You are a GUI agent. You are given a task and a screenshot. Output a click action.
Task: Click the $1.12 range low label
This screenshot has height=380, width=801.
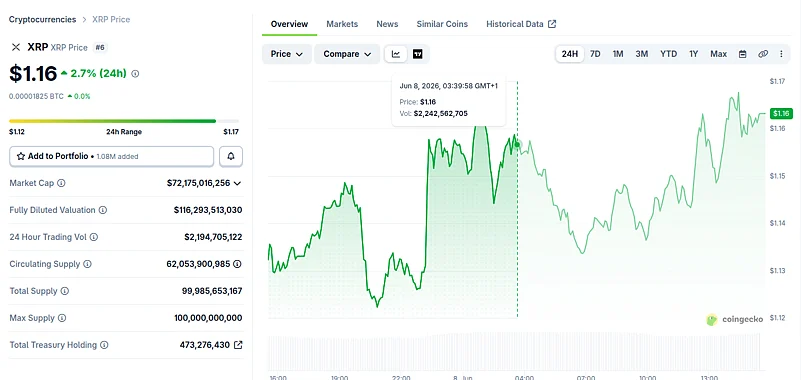point(17,132)
